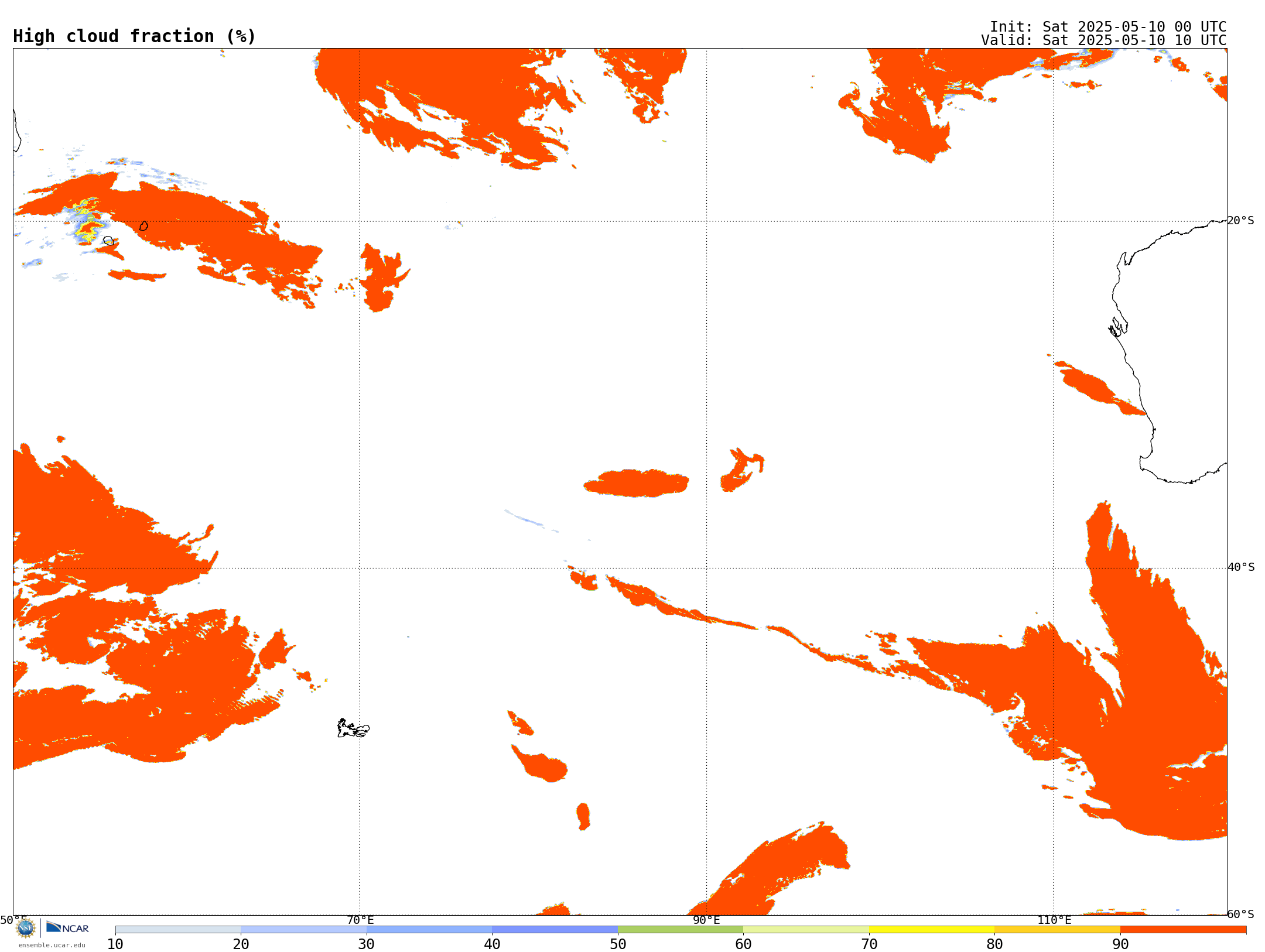Click the colorbar tick label 10

(x=115, y=944)
